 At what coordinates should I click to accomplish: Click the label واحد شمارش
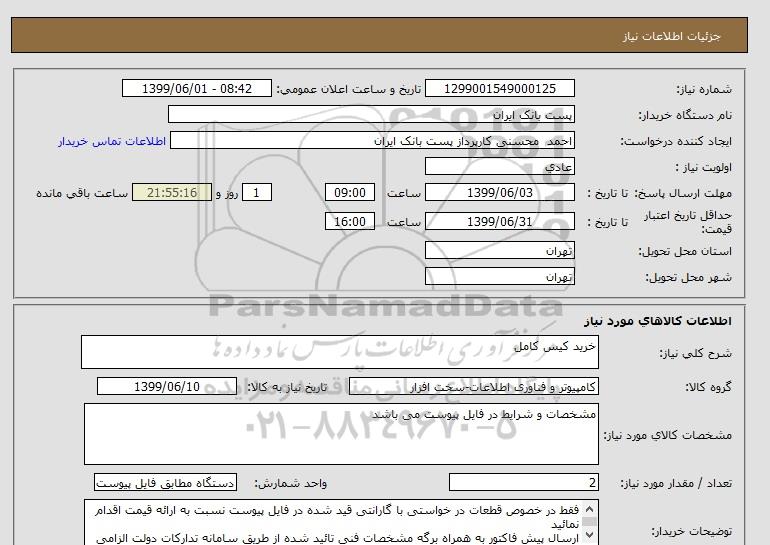pos(291,484)
